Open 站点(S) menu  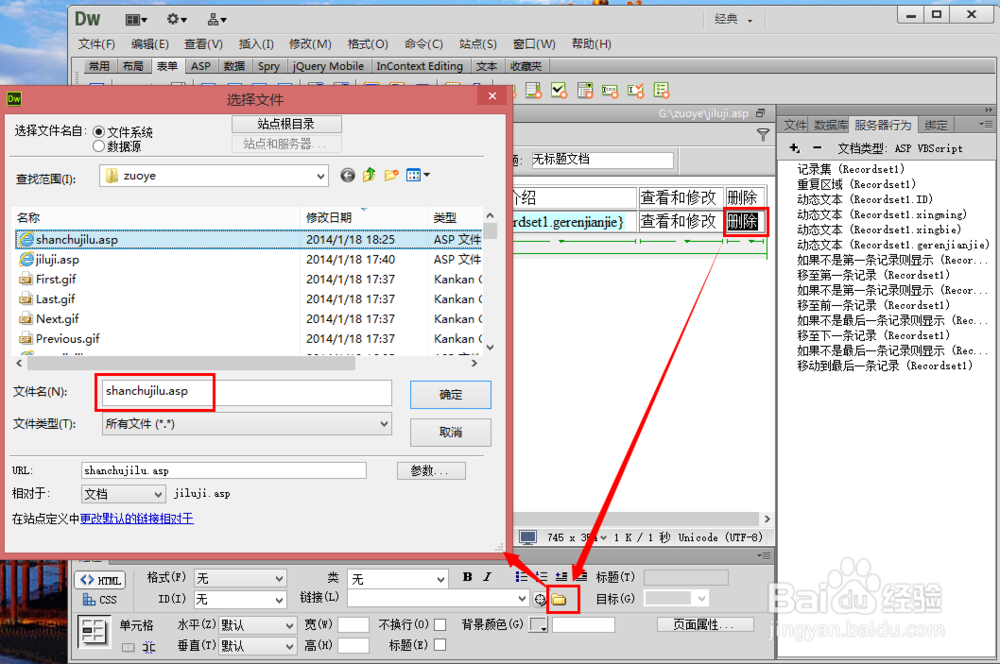(478, 44)
